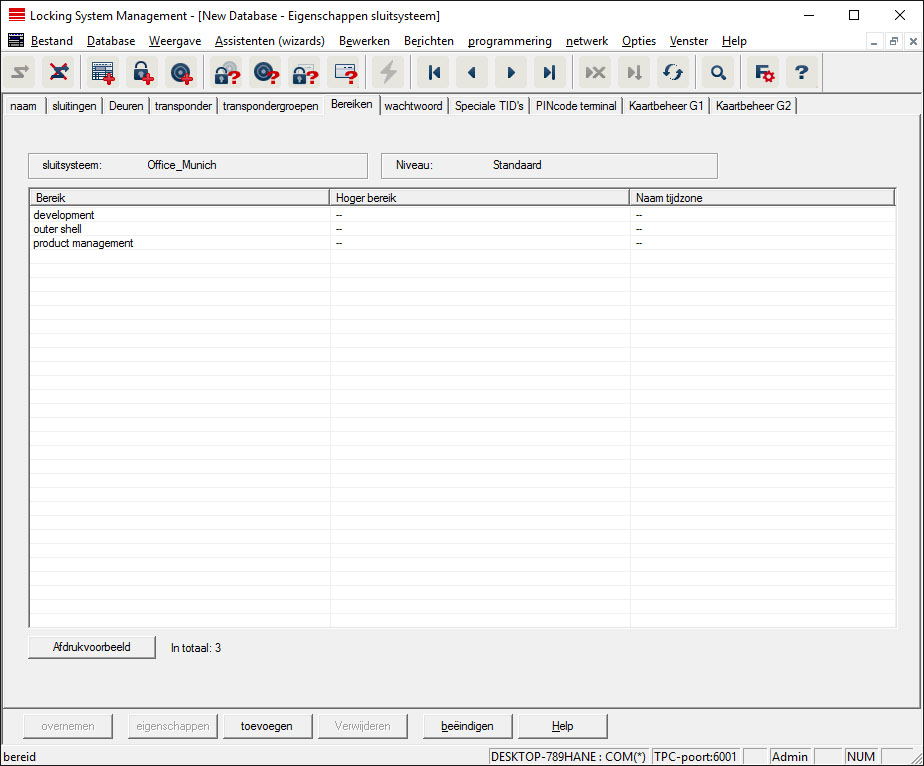Viewport: 924px width, 766px height.
Task: Sort by the Hoger bereik column header
Action: coord(479,198)
